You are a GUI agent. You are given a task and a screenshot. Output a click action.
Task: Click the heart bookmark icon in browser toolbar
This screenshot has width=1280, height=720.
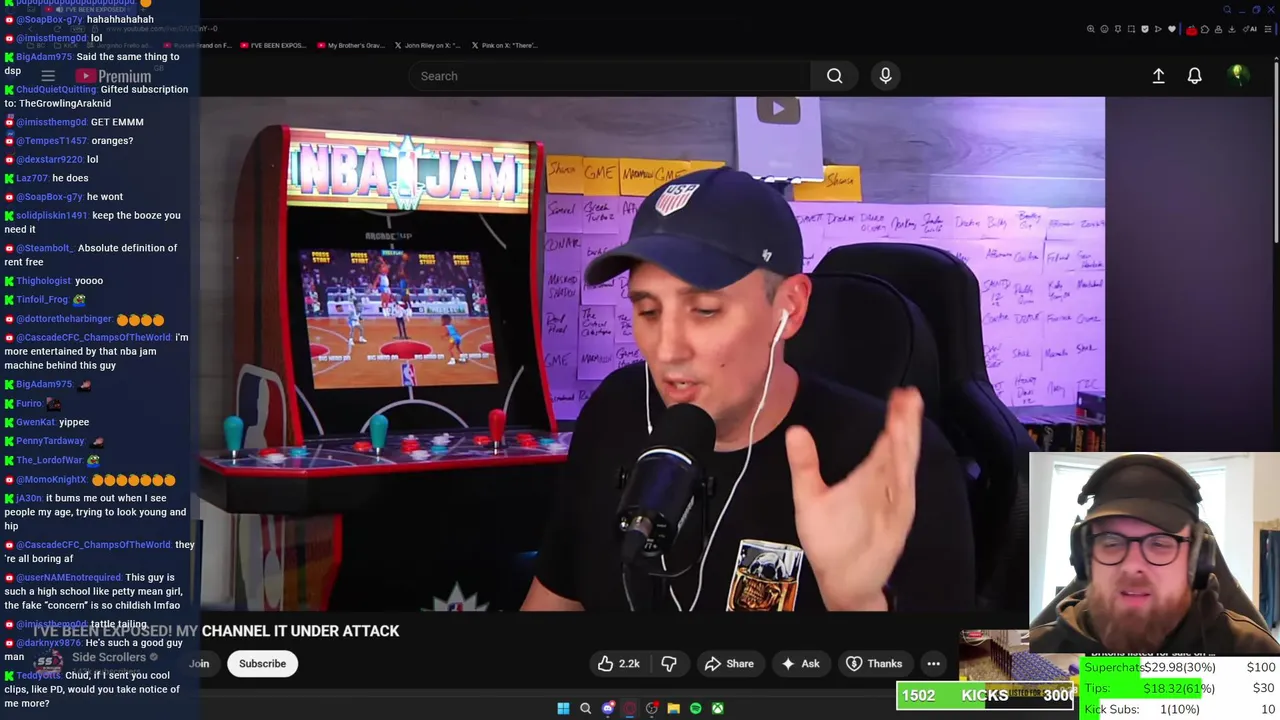(x=1173, y=29)
